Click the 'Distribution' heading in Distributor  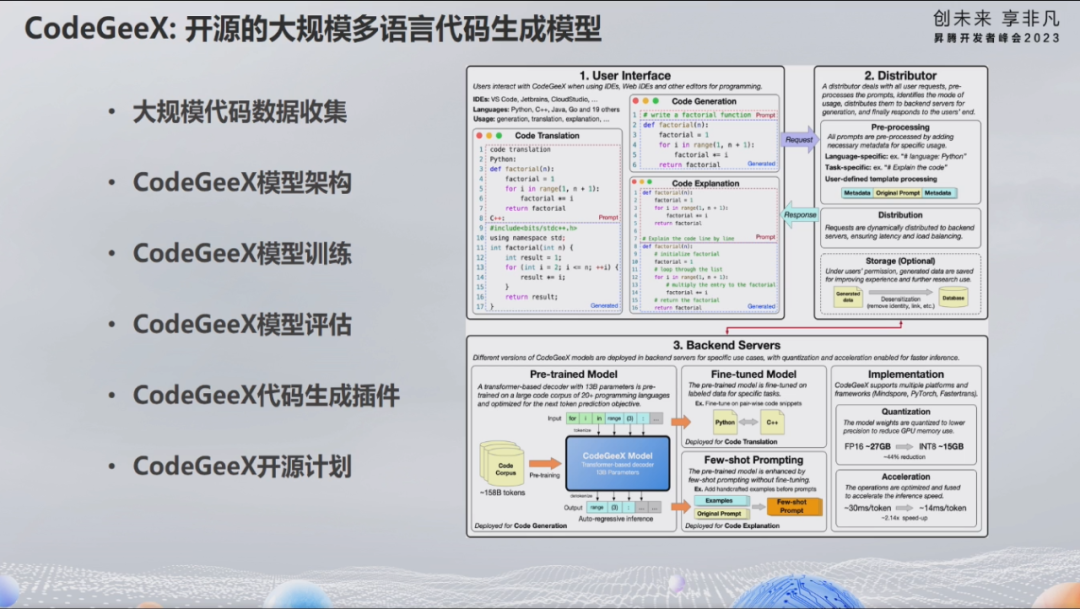pyautogui.click(x=900, y=215)
